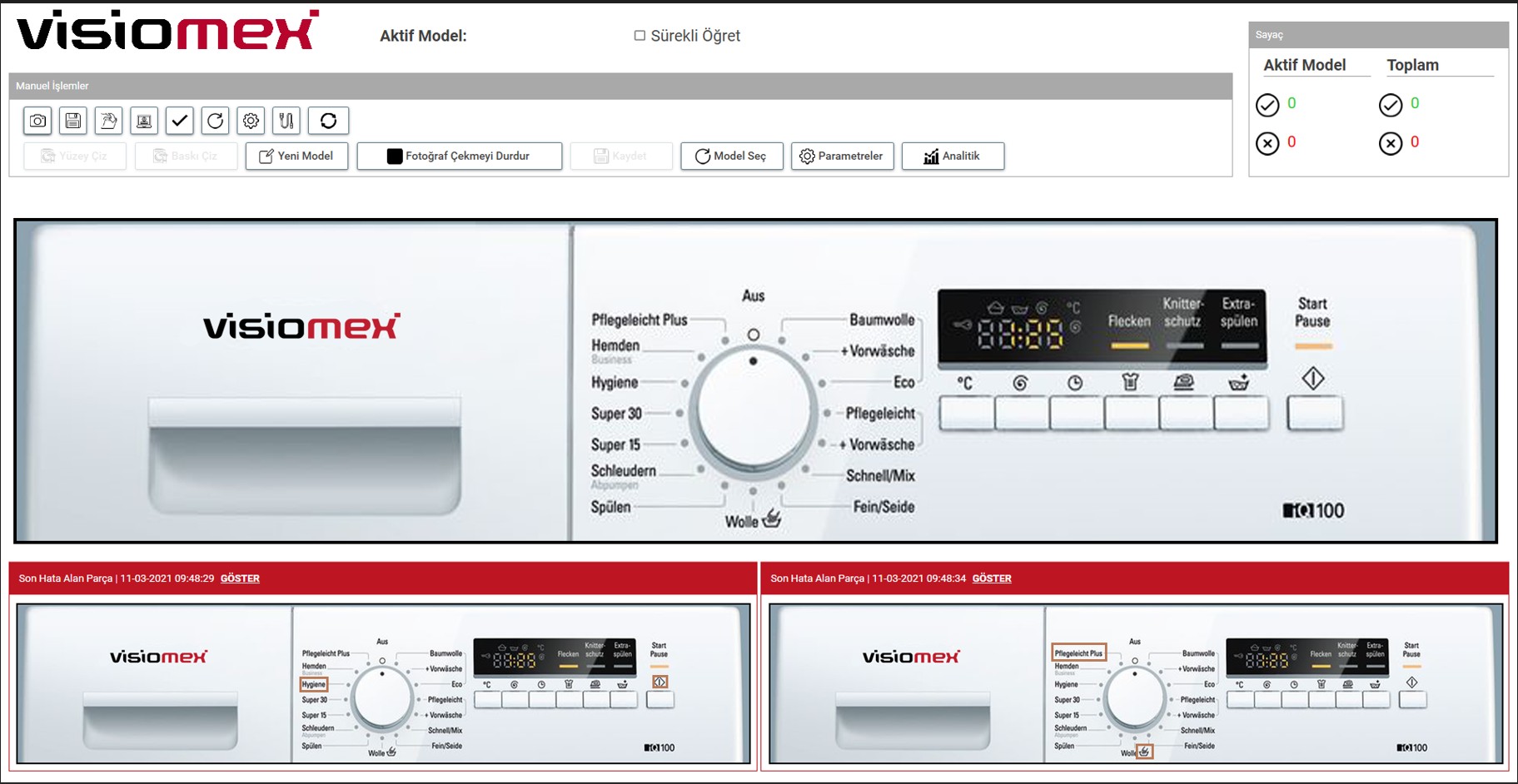Click Fotoğraf Çekmeyi Durdur button

(x=459, y=156)
